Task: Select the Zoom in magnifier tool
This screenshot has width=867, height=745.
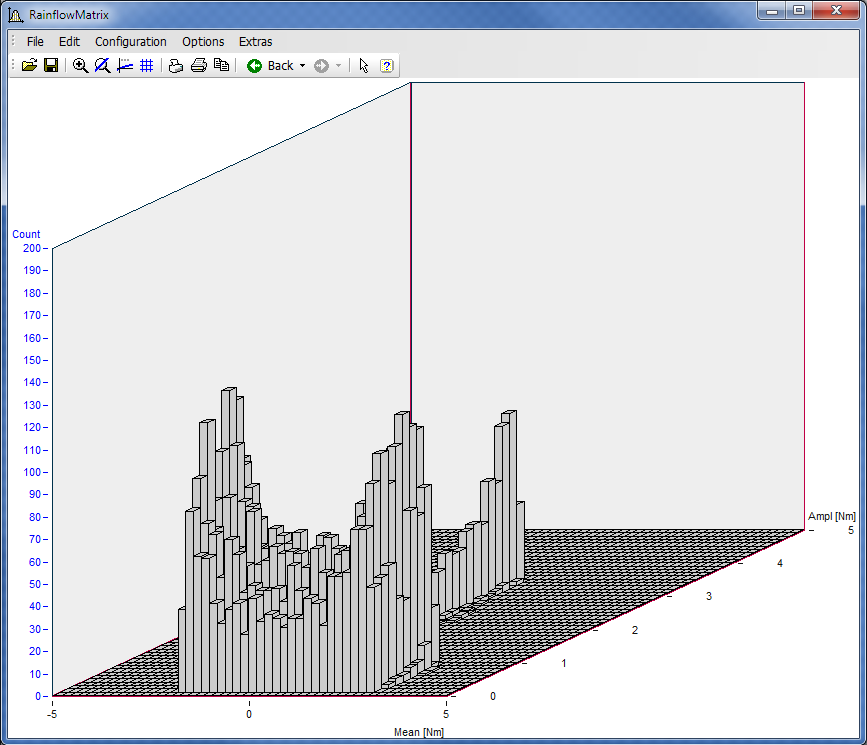Action: [81, 66]
